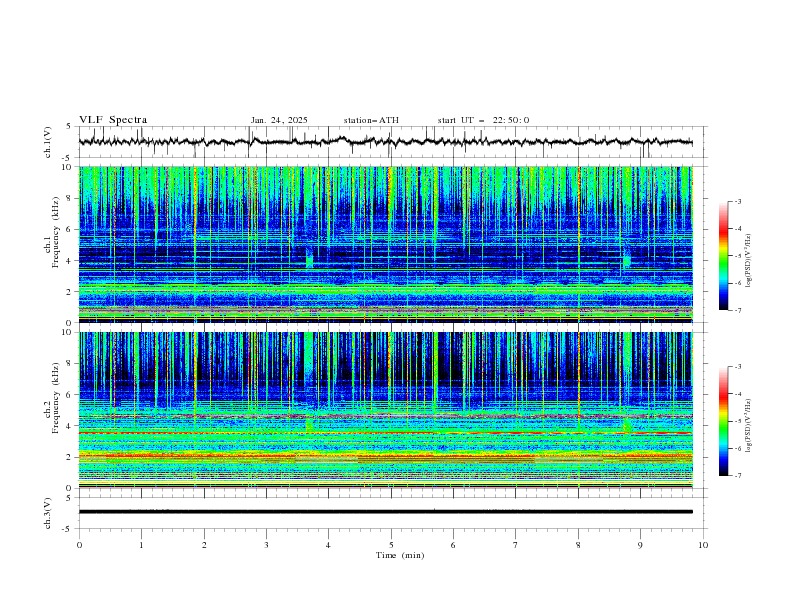
Task: Click the "-7" label on ch.2 color bar
Action: tap(738, 476)
